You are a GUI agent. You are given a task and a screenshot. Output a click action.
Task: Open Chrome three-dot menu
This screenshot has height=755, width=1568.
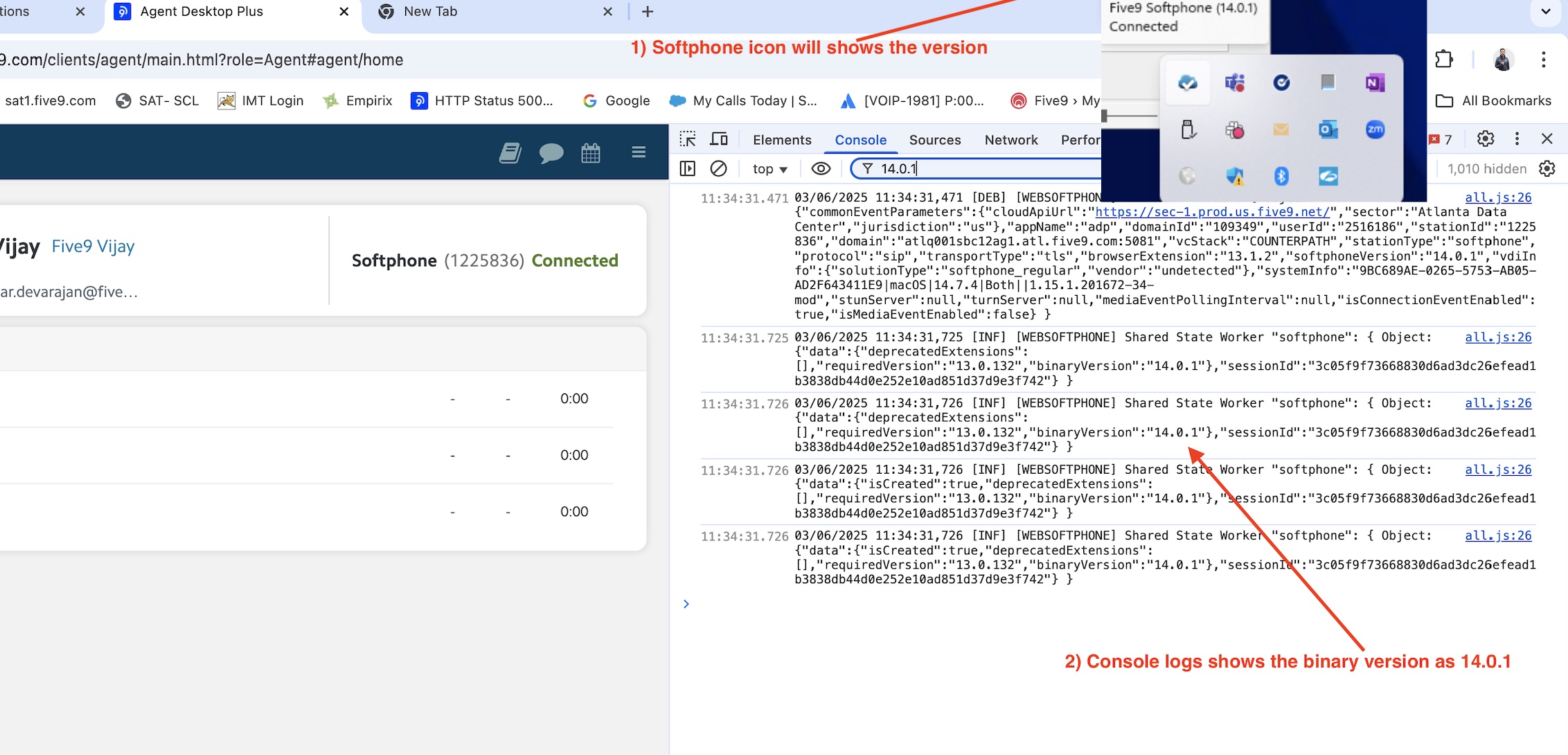tap(1544, 60)
